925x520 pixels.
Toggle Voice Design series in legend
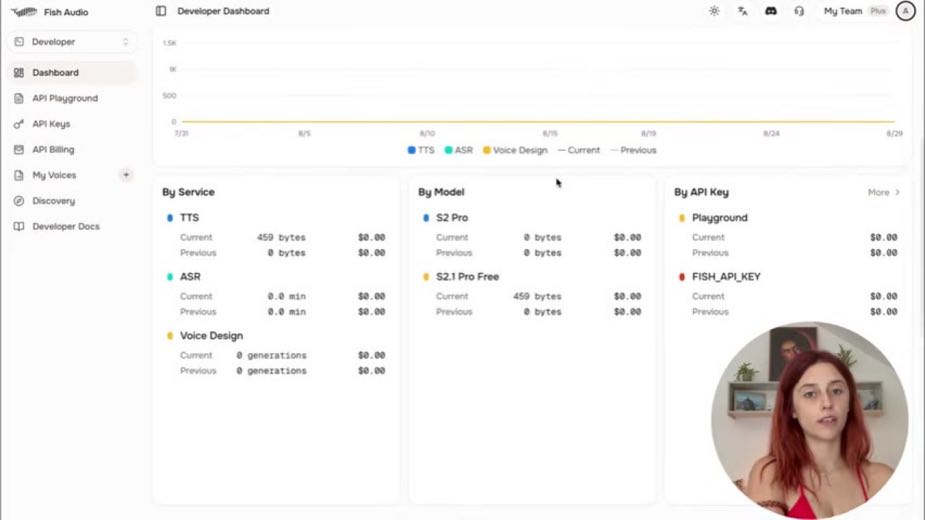click(x=515, y=150)
